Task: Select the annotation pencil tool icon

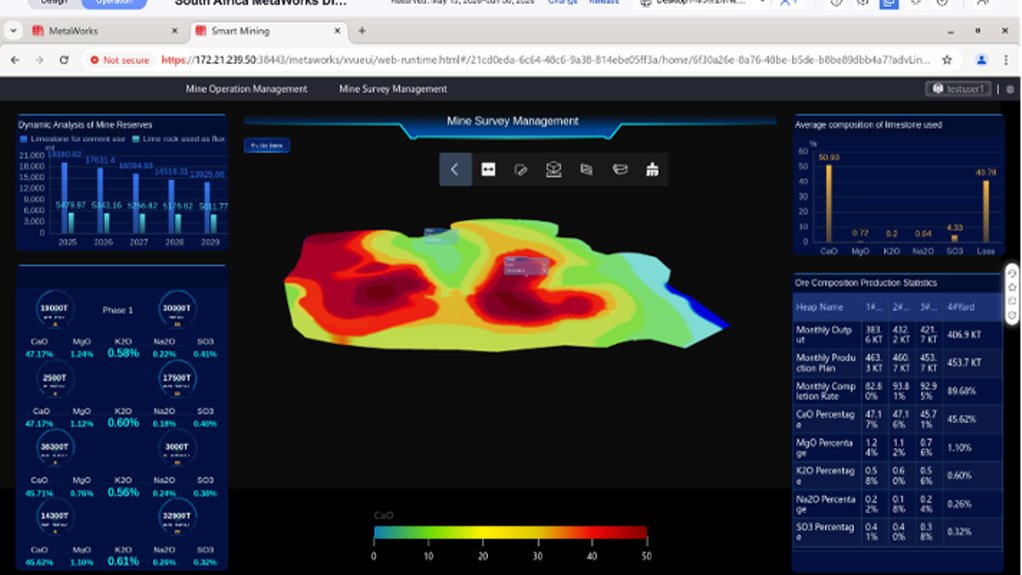Action: [x=521, y=170]
